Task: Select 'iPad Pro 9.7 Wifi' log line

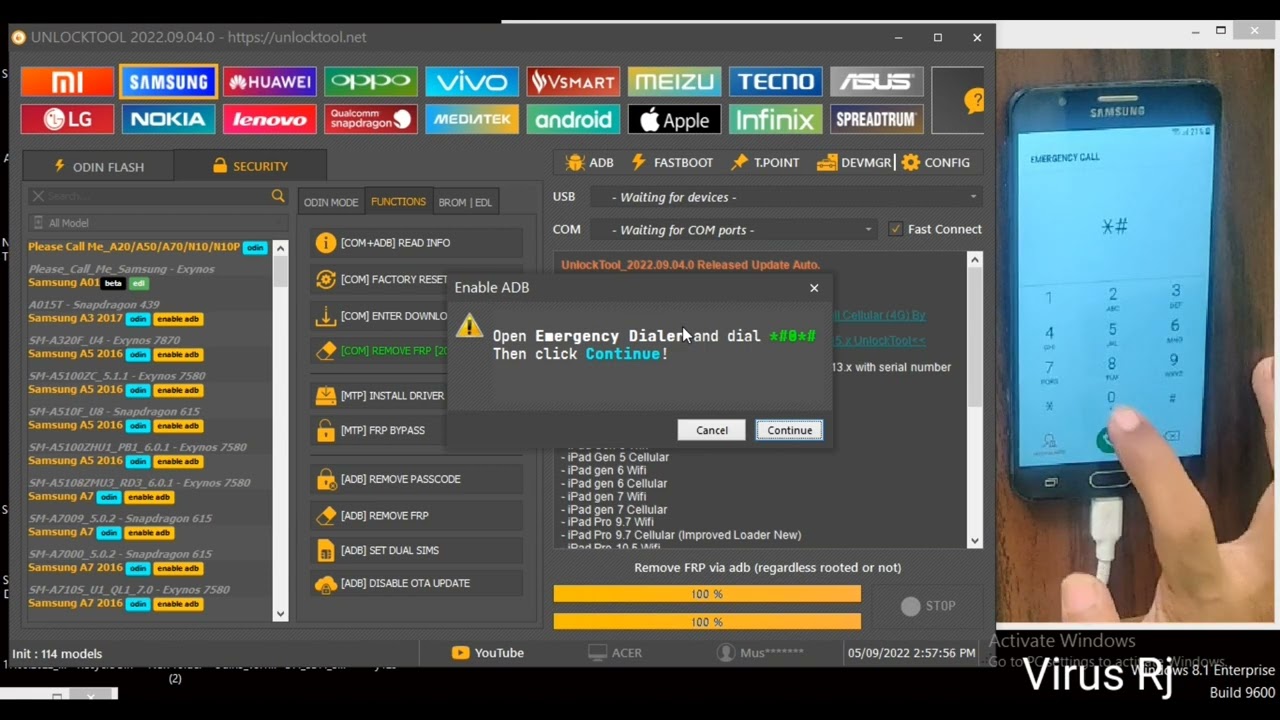Action: [x=607, y=522]
